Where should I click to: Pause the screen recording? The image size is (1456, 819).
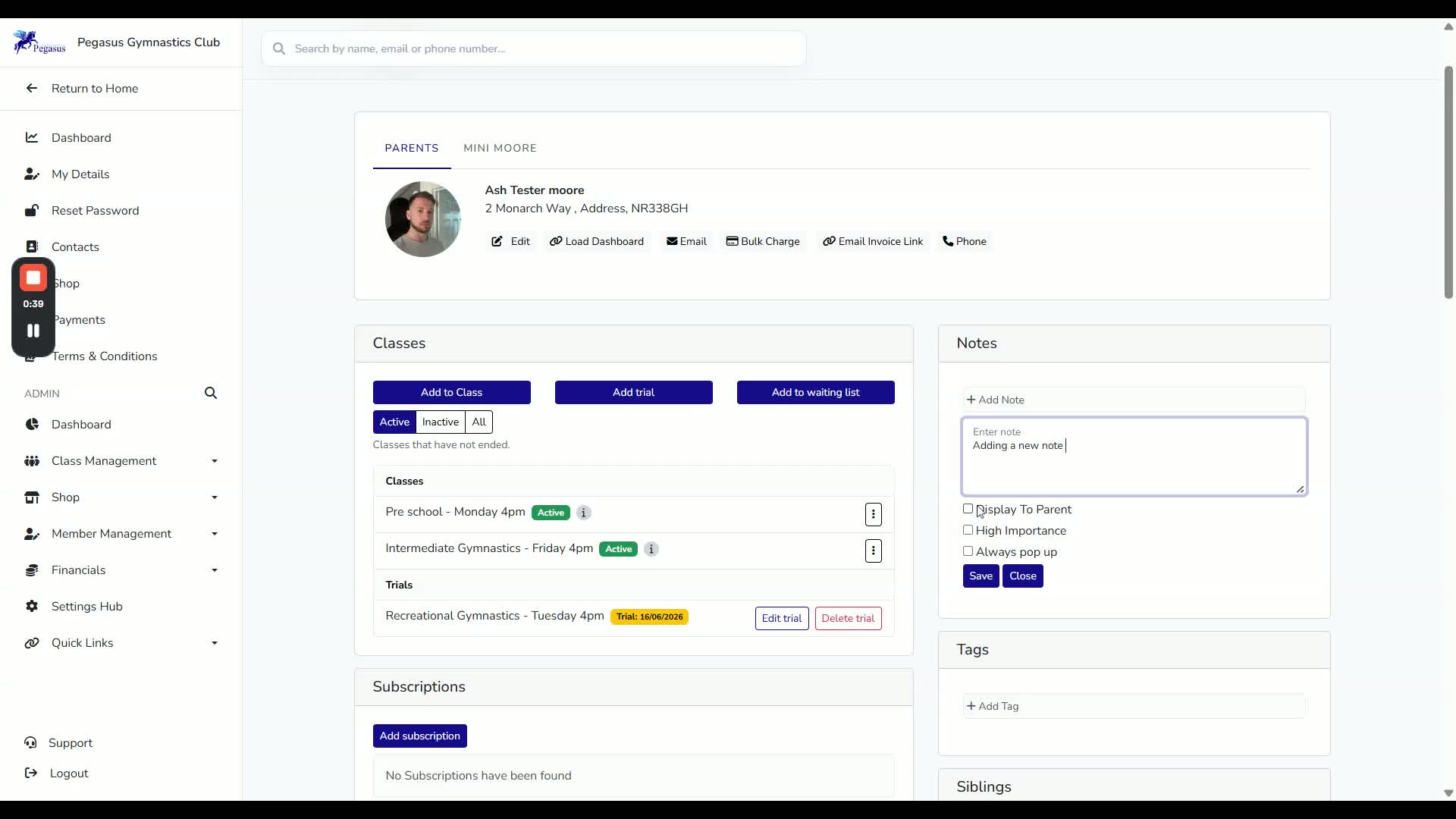coord(33,331)
